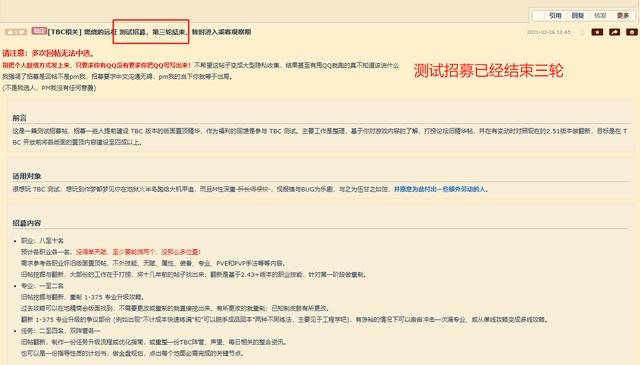Viewport: 640px width, 365px height.
Task: Click the rightmost dark round-symbol icon
Action: (x=632, y=32)
